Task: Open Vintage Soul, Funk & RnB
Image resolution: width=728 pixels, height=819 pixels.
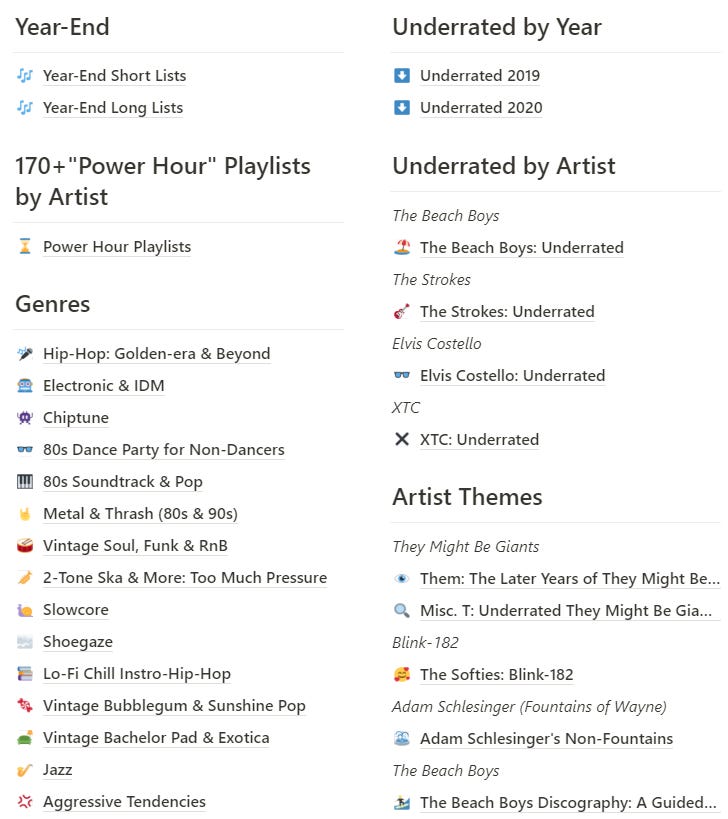Action: pyautogui.click(x=135, y=546)
